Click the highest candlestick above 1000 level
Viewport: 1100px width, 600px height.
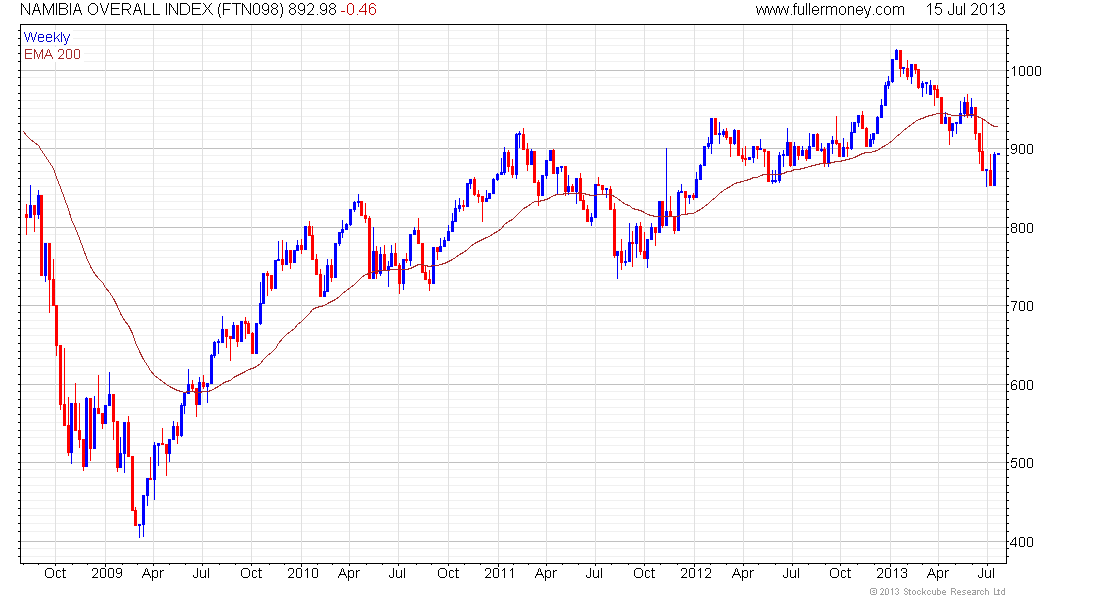coord(897,62)
